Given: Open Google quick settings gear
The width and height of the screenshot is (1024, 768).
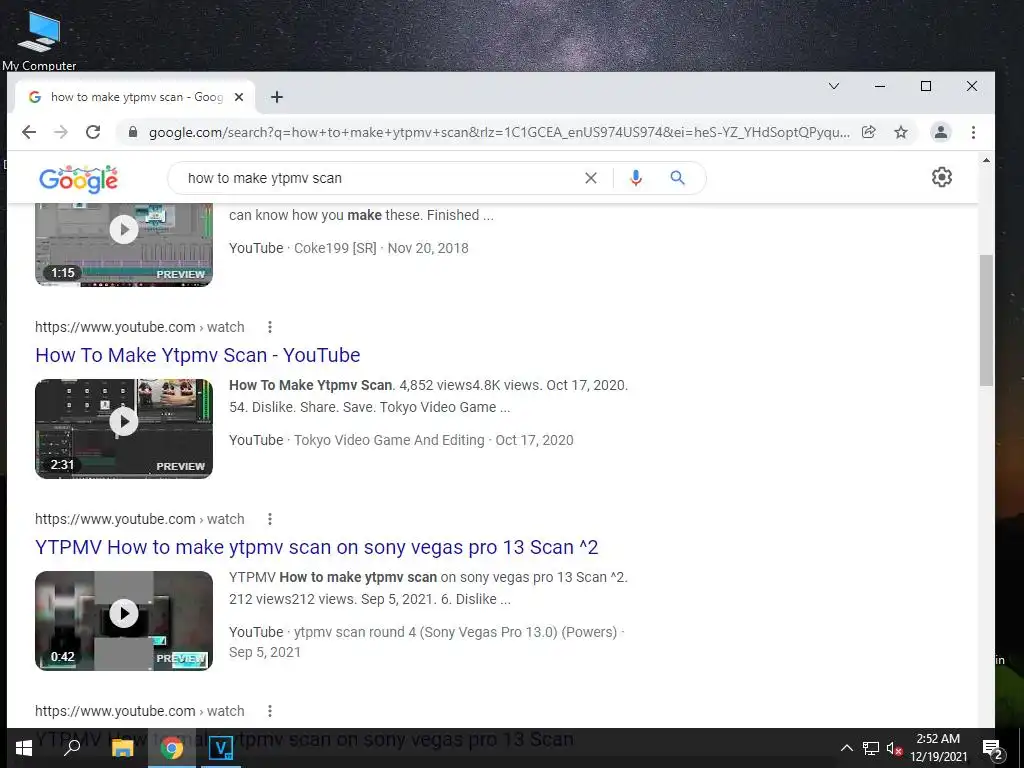Looking at the screenshot, I should [x=941, y=177].
